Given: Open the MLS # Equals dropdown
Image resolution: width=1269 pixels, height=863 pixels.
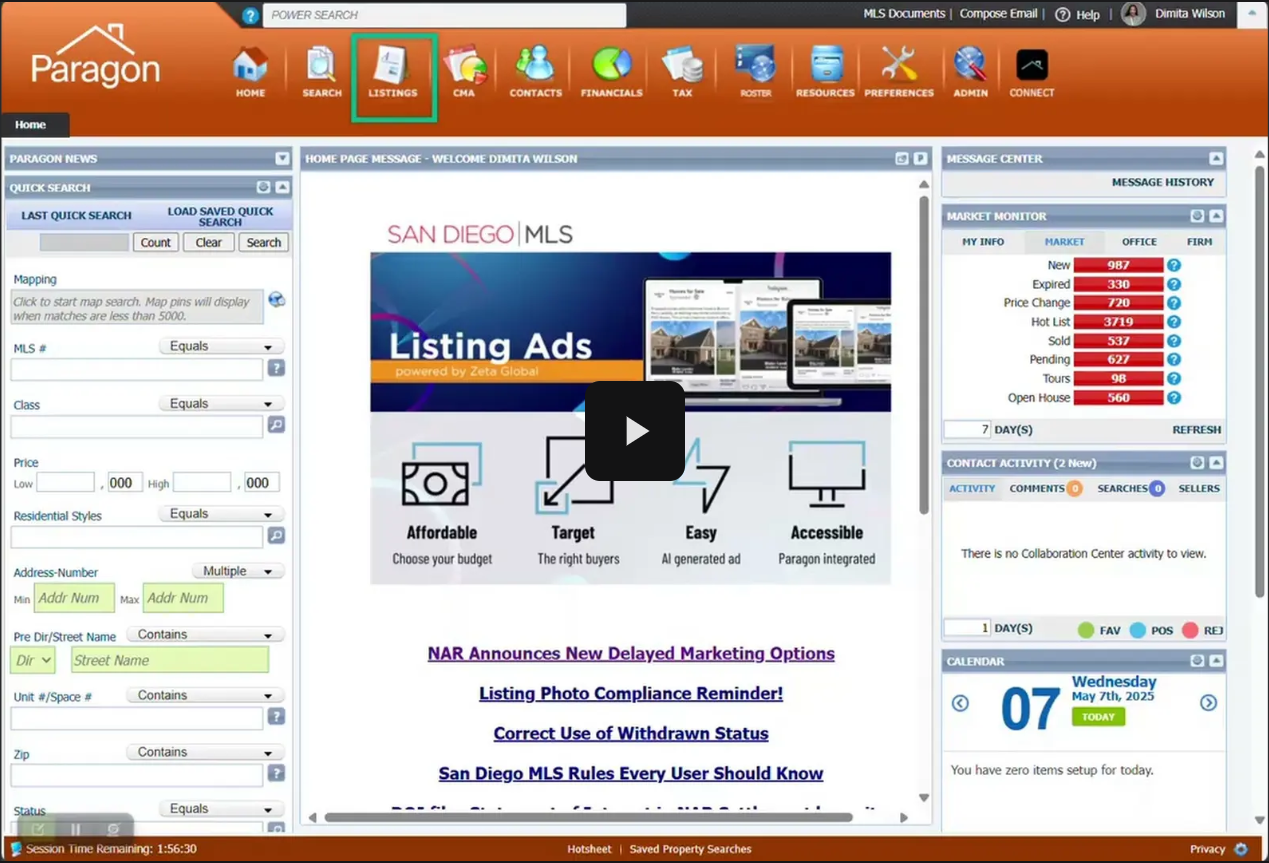Looking at the screenshot, I should [221, 346].
